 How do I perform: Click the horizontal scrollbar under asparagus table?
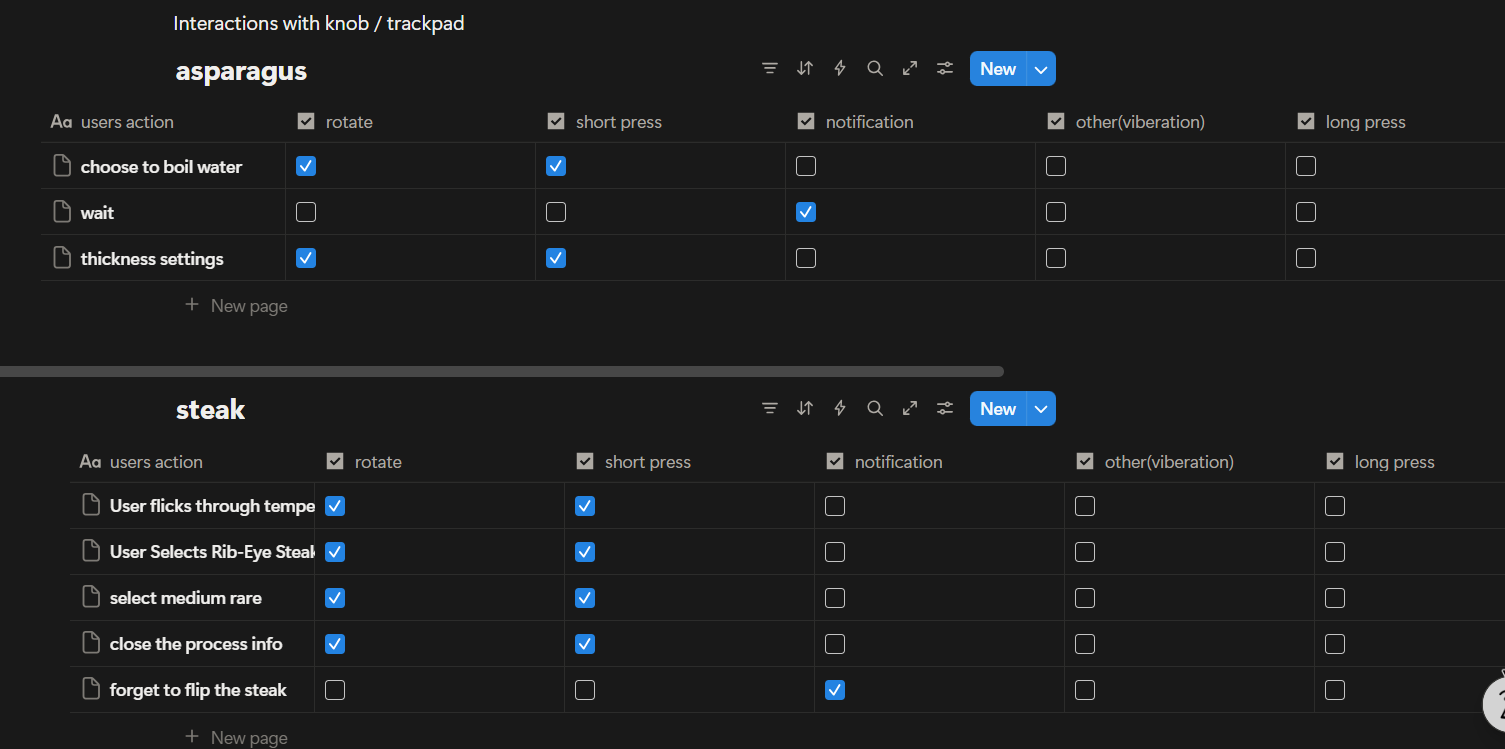pos(501,371)
